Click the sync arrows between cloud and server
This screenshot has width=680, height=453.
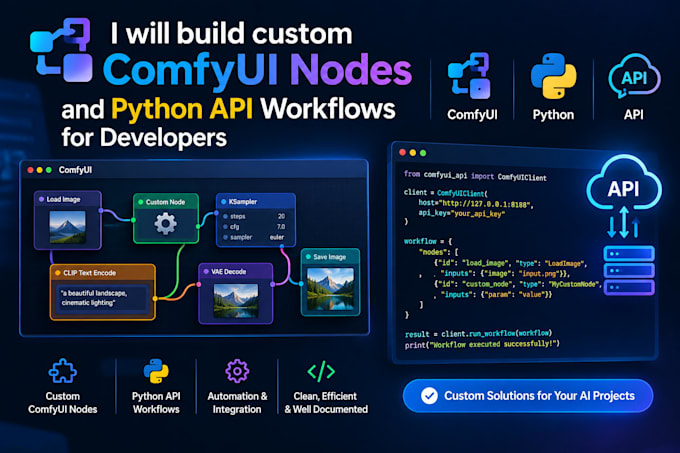pyautogui.click(x=624, y=223)
